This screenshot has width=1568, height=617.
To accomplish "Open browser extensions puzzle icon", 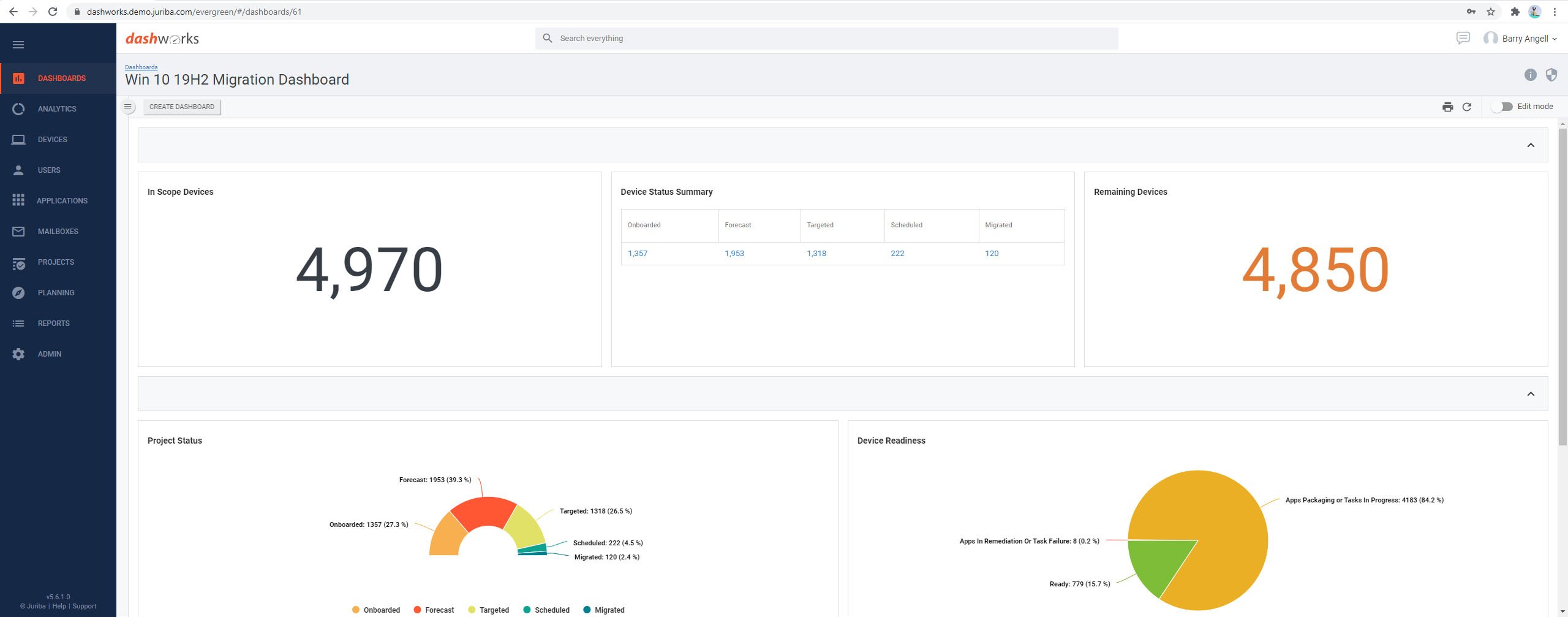I will point(1515,12).
